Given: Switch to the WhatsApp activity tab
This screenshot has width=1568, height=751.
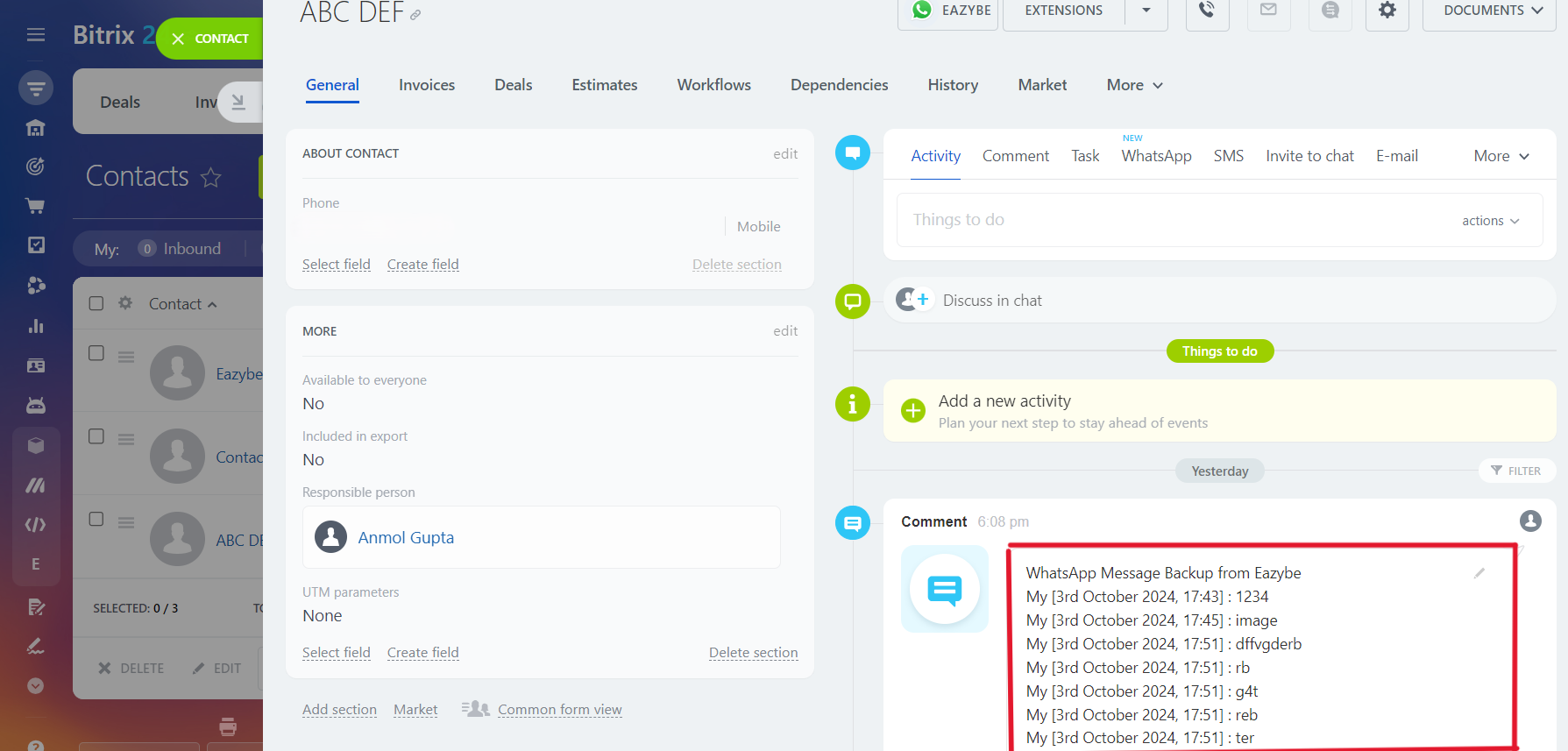Looking at the screenshot, I should coord(1157,156).
